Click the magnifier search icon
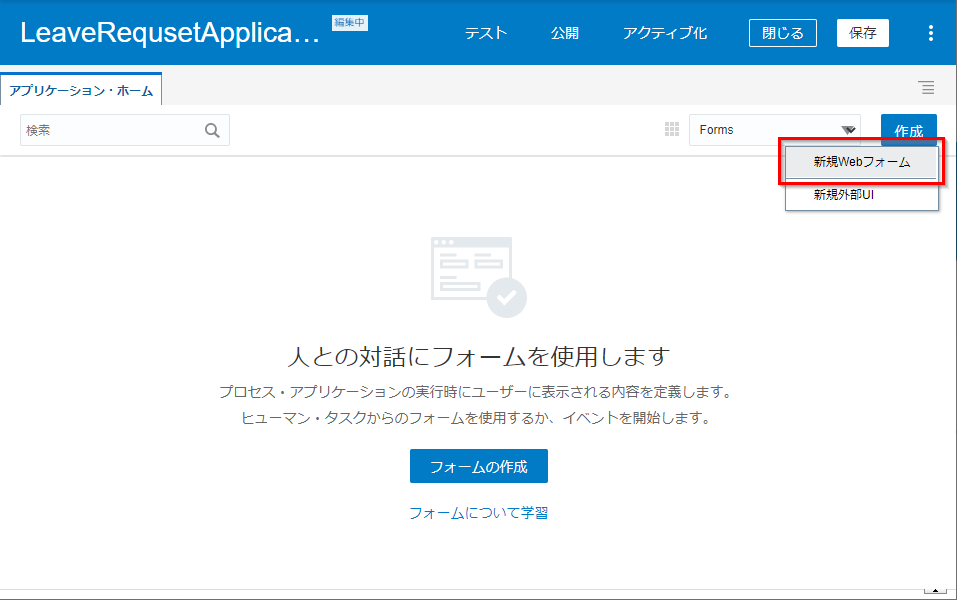957x600 pixels. (x=212, y=130)
